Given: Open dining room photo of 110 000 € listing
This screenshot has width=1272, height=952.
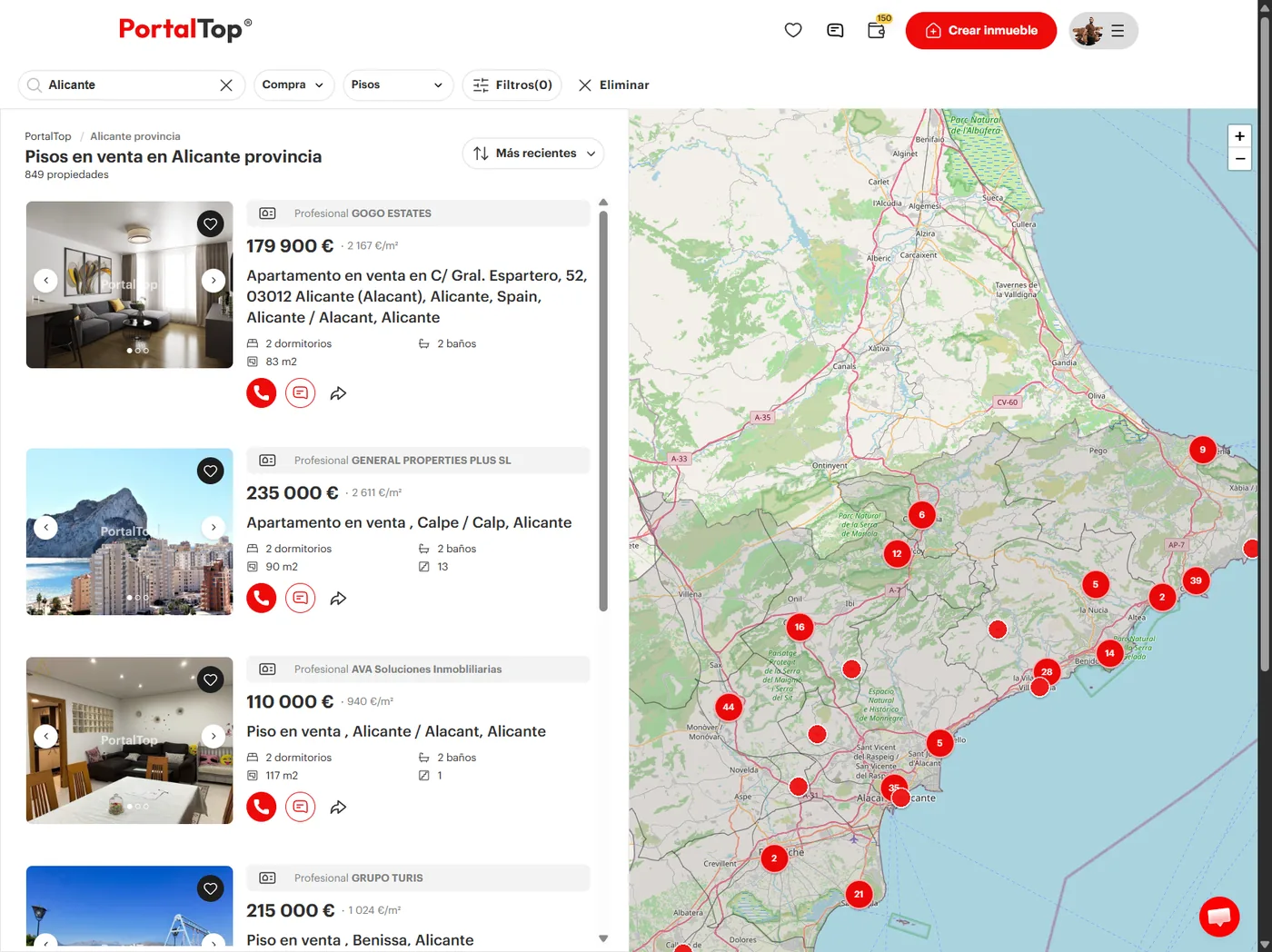Looking at the screenshot, I should (x=129, y=740).
